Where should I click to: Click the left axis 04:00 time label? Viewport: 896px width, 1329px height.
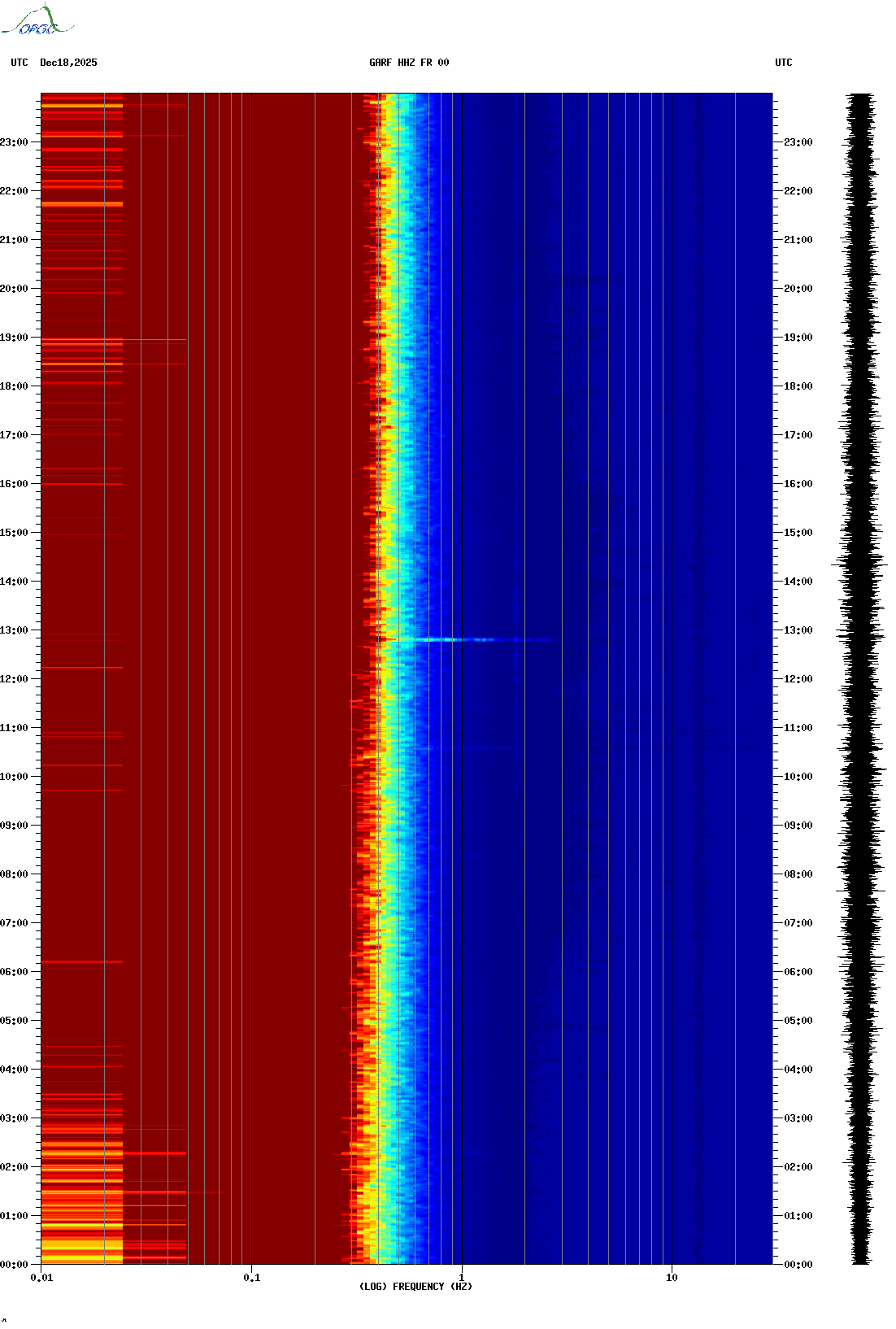click(14, 1070)
